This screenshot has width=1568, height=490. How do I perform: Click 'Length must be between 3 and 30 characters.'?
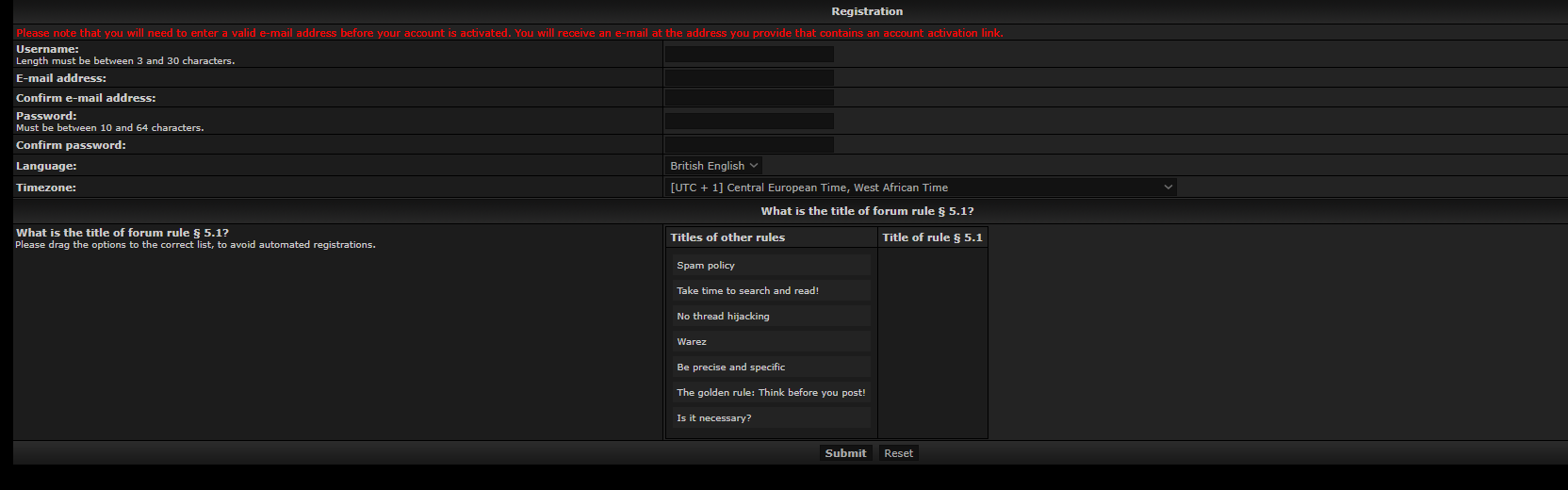click(125, 61)
